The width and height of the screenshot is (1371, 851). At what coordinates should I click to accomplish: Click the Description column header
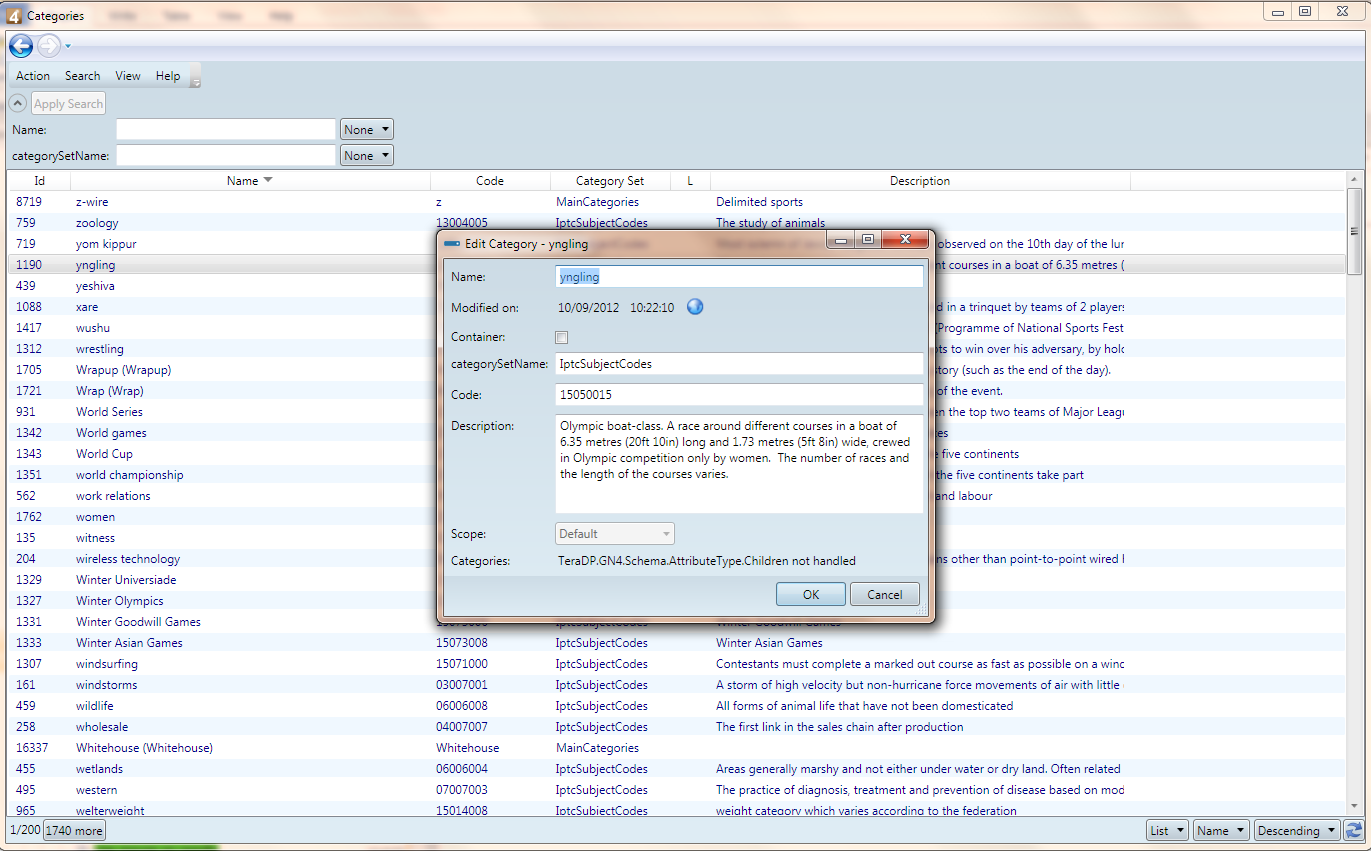920,181
